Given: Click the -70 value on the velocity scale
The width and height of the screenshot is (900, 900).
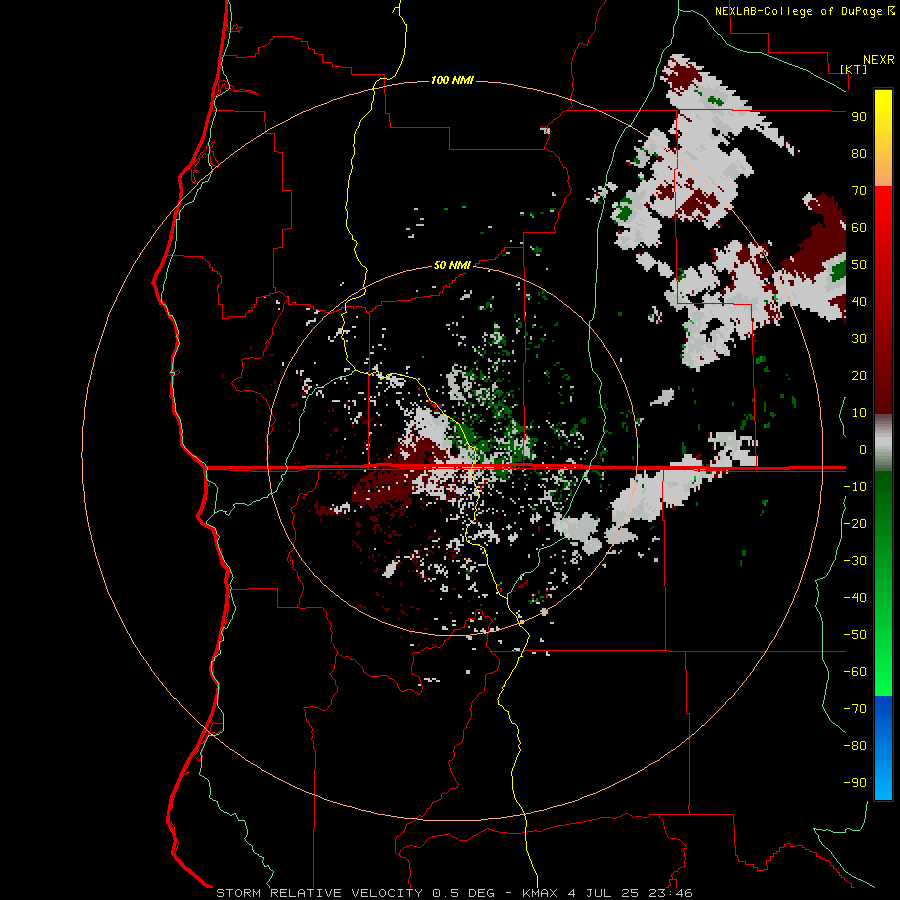Looking at the screenshot, I should (855, 709).
